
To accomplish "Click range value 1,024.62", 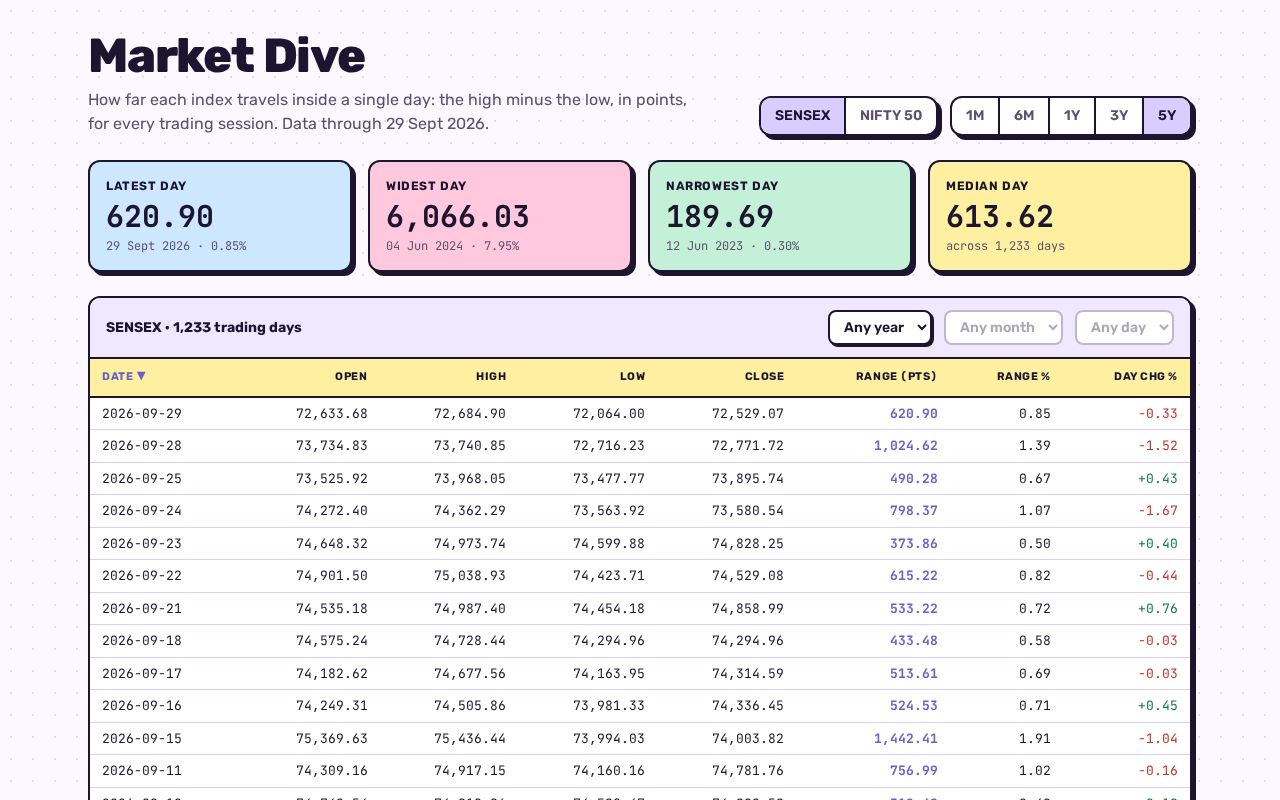I will click(906, 446).
